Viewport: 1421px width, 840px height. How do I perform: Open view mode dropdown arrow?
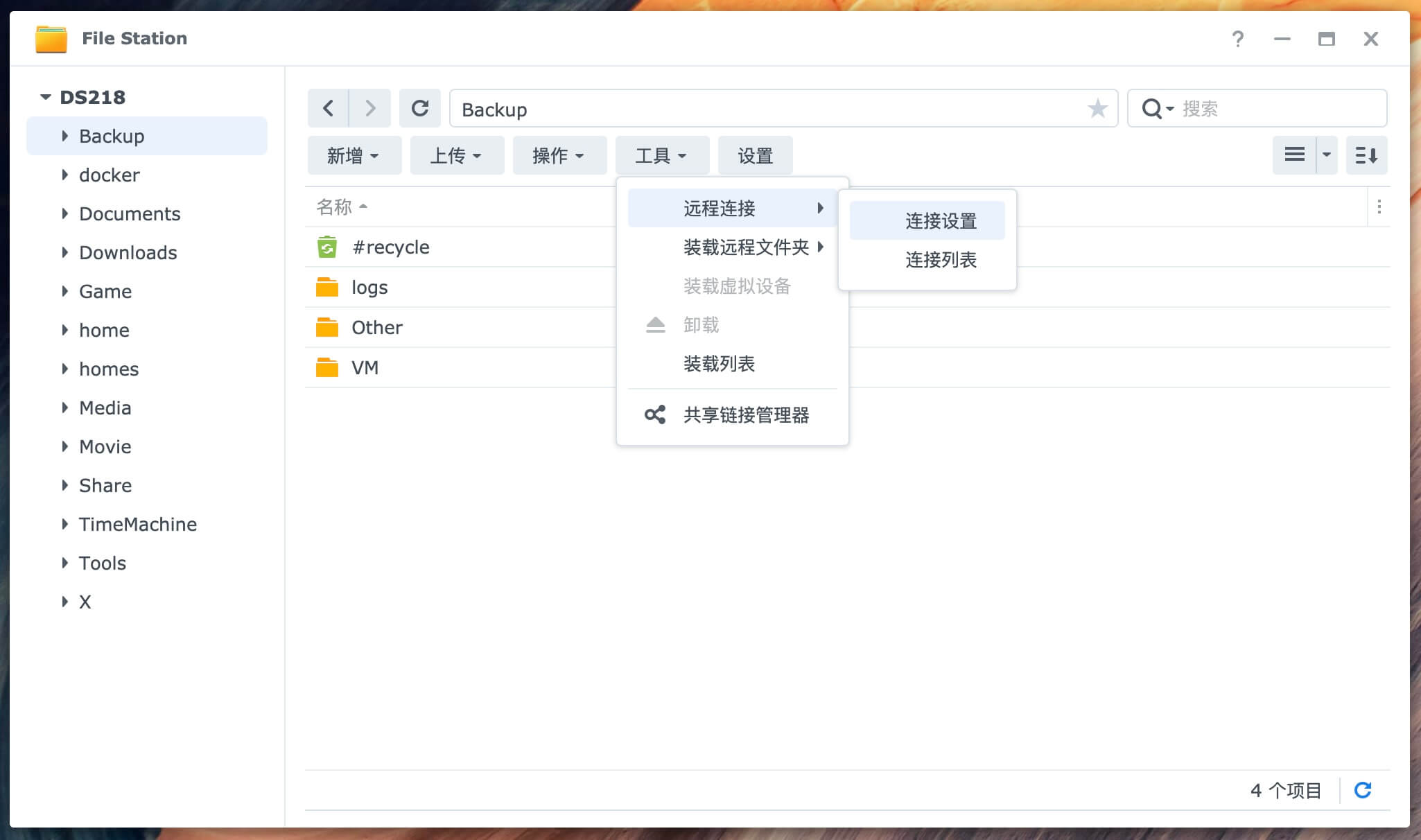point(1327,155)
